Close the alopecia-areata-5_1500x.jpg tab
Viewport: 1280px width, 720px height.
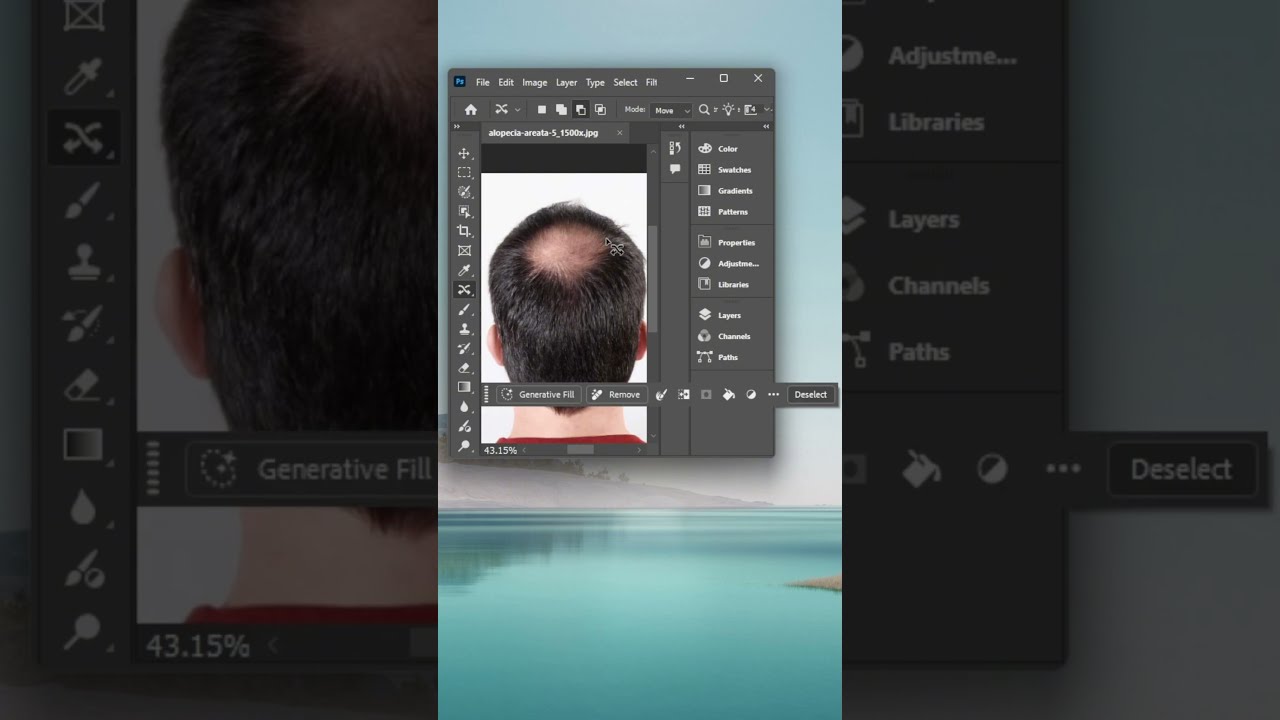click(620, 133)
